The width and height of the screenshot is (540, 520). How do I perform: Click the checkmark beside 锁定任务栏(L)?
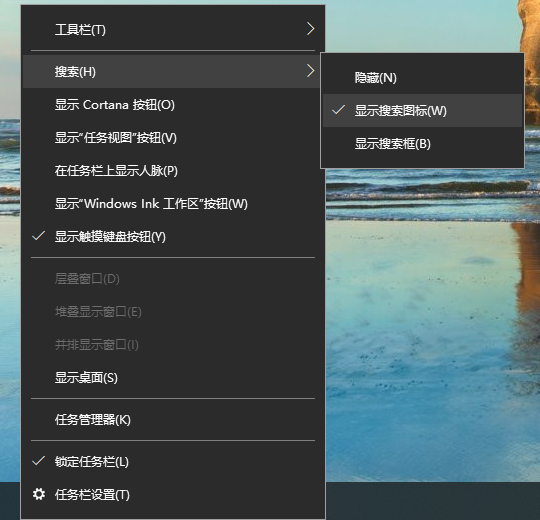click(x=39, y=461)
